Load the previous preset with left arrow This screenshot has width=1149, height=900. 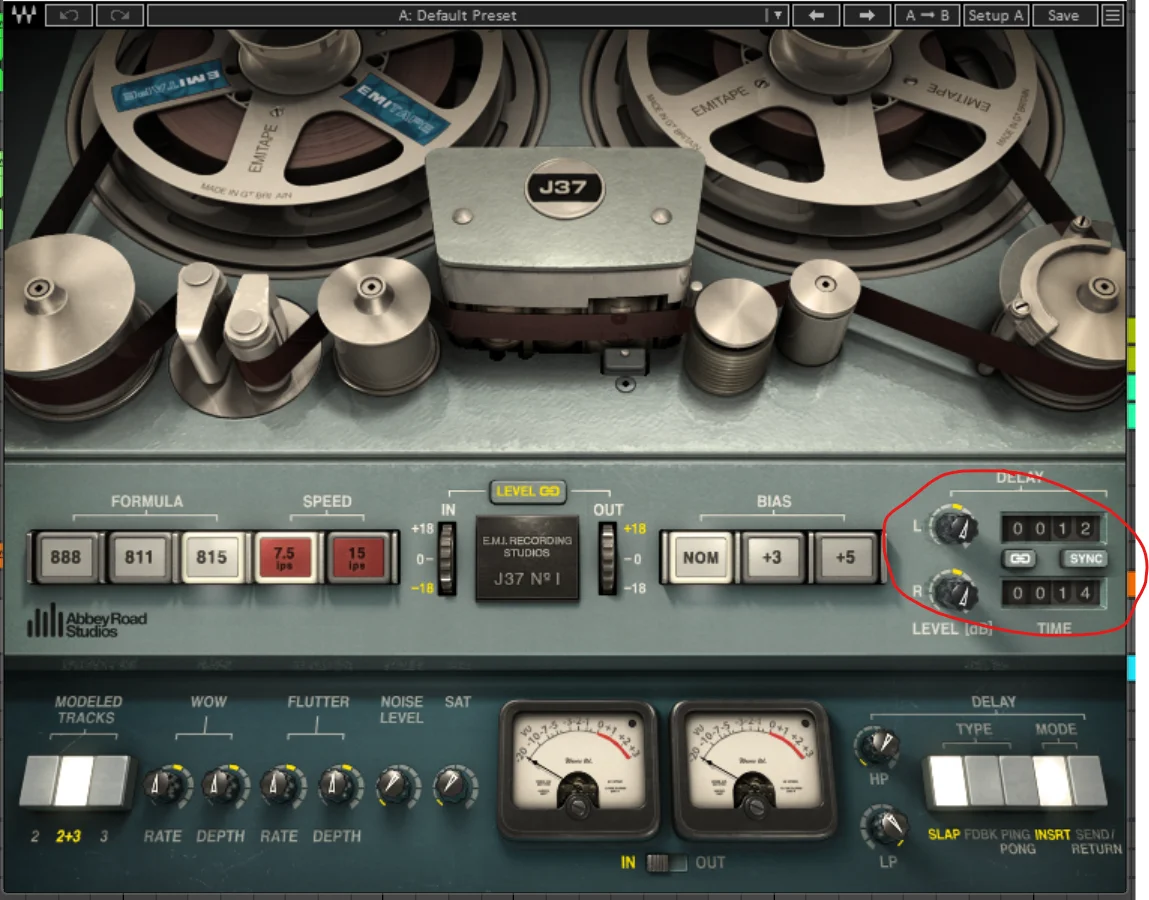coord(816,15)
